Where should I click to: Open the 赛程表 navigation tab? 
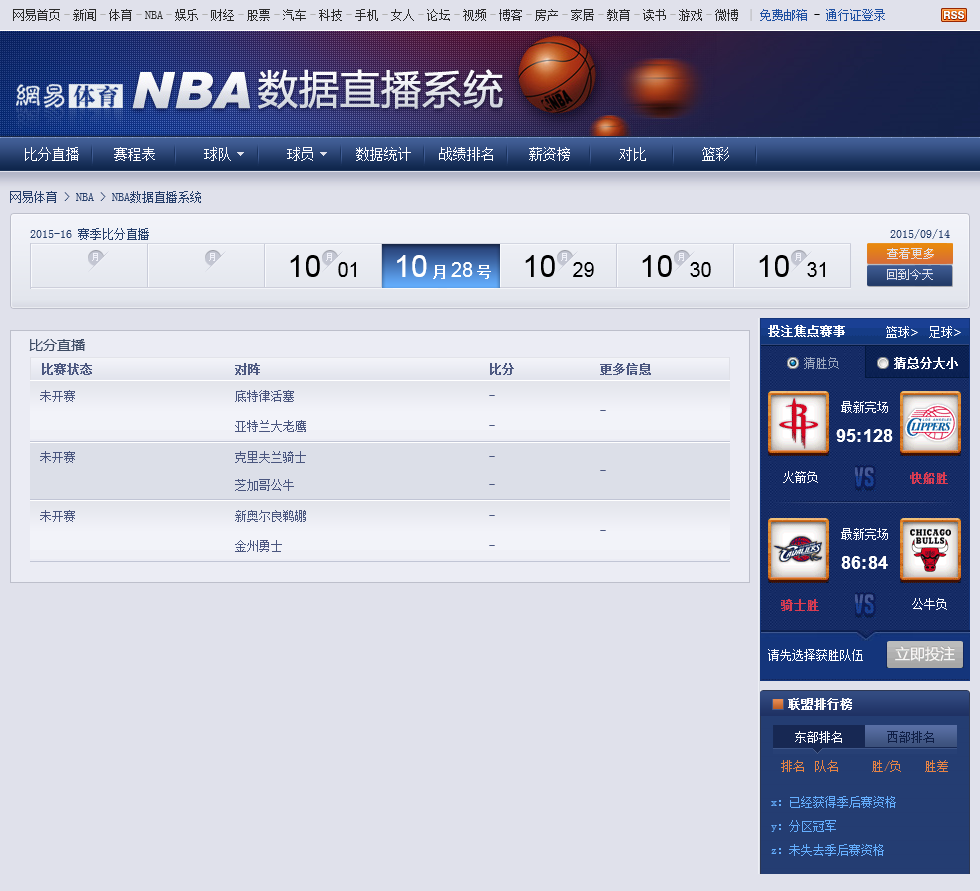click(134, 154)
